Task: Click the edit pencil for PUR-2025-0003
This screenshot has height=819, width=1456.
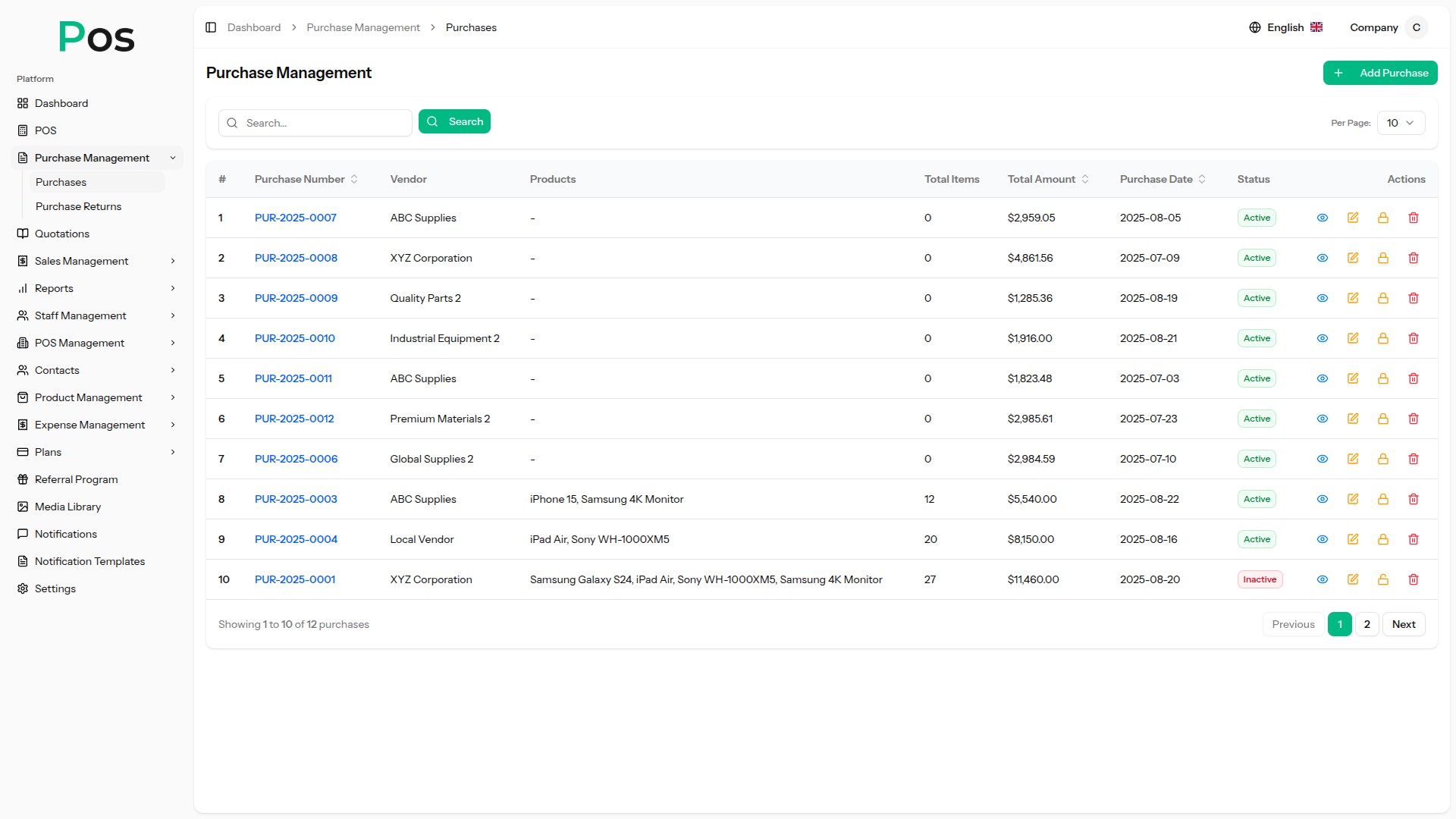Action: [x=1353, y=499]
